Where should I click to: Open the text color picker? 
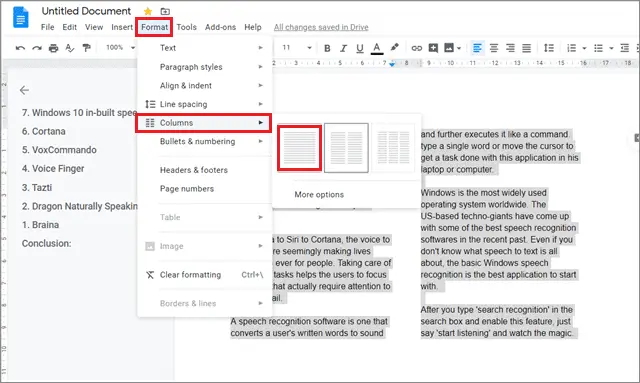(x=377, y=48)
